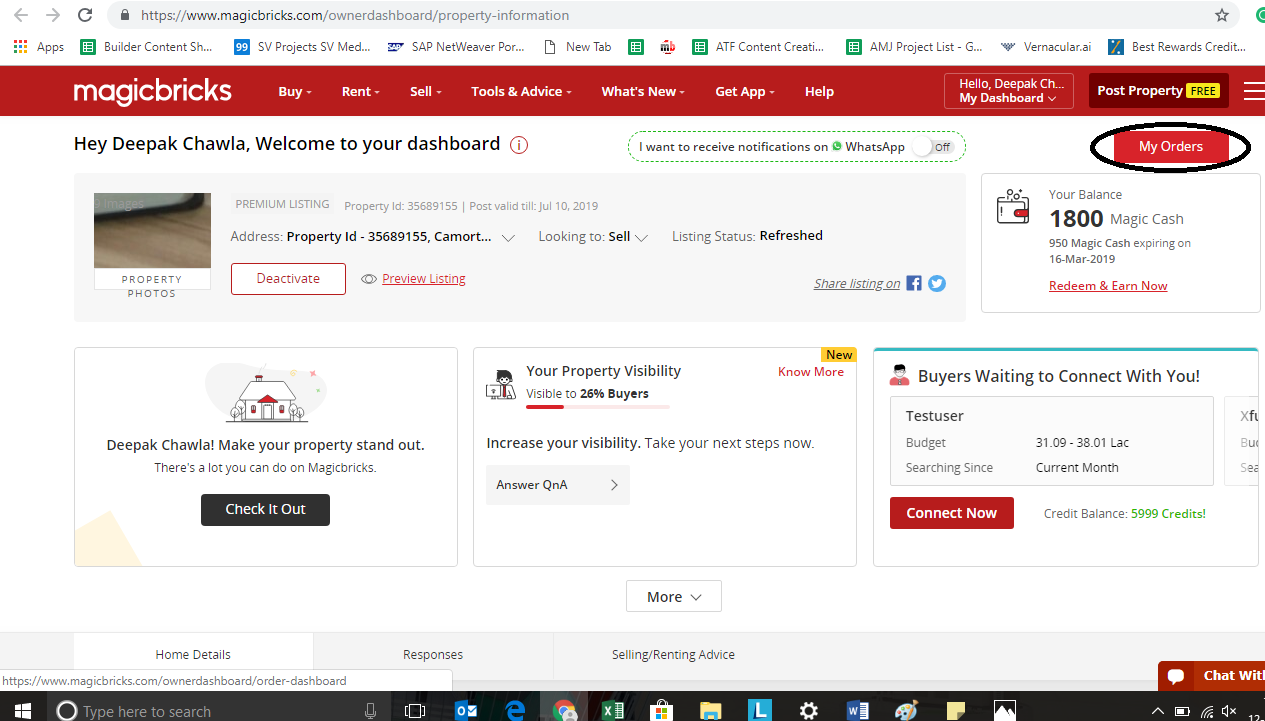Click the Facebook share listing icon

coord(914,283)
